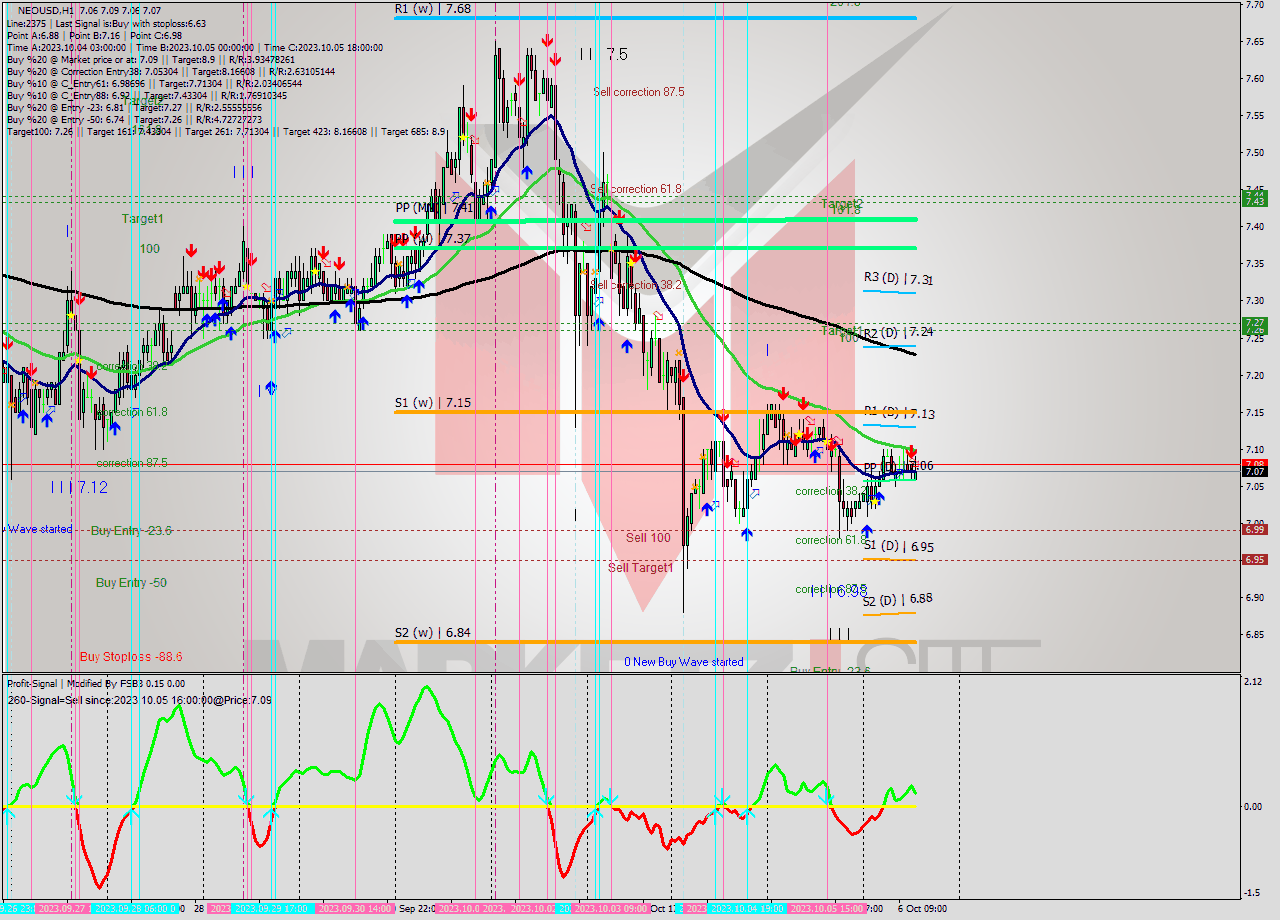Click the 'Sell correction 61.8' annotation
1280x920 pixels.
pos(636,189)
